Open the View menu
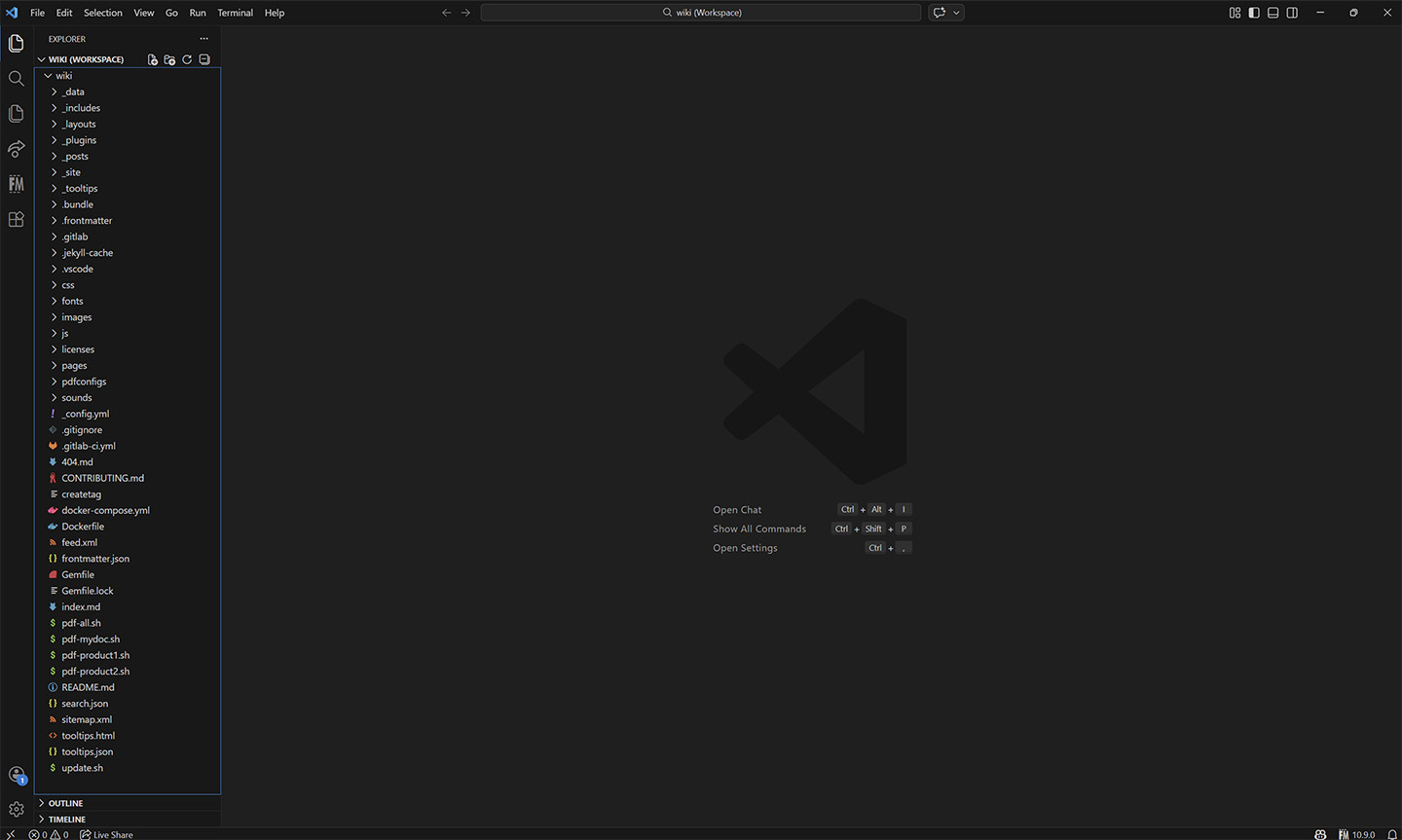 point(144,13)
